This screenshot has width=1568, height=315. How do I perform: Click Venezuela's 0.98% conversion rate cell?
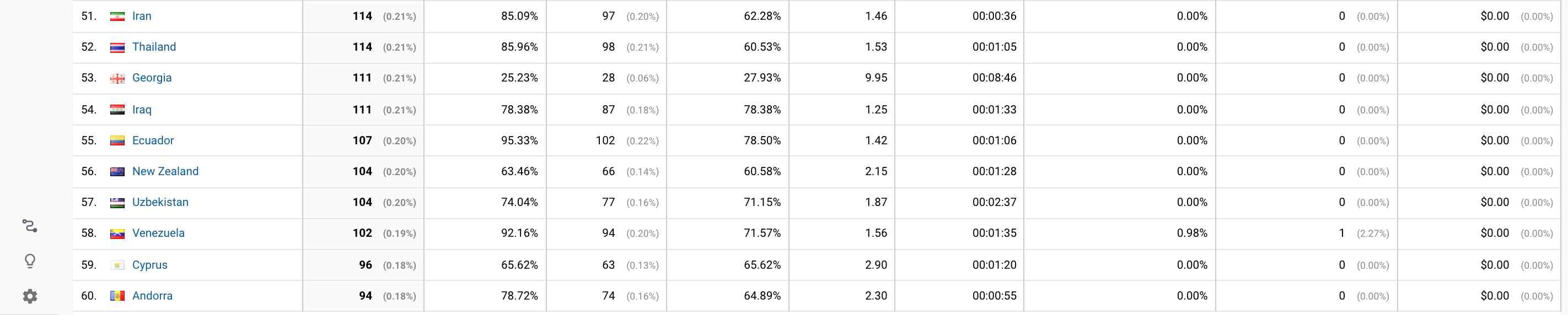1192,233
